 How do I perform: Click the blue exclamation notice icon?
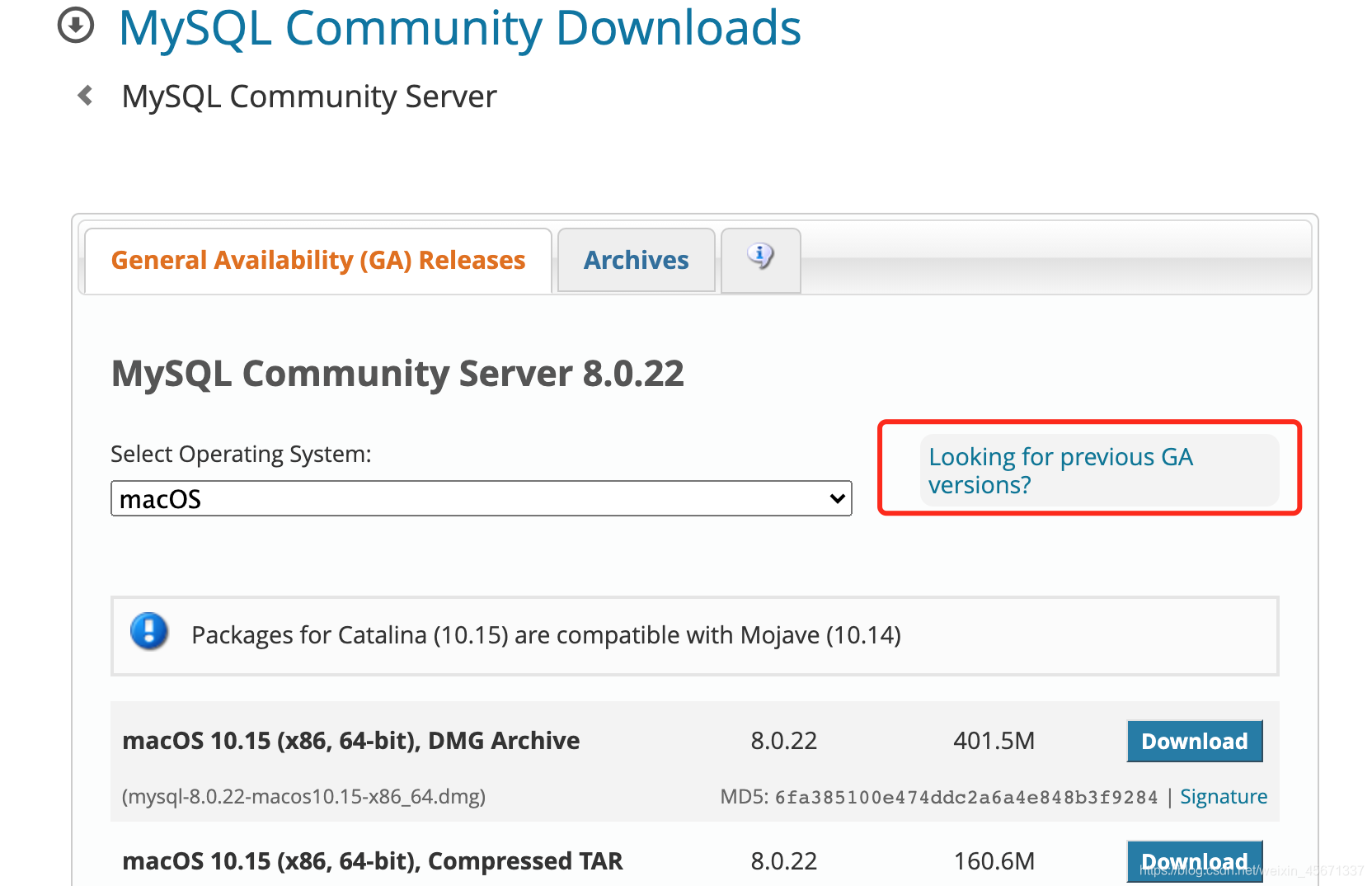tap(149, 632)
